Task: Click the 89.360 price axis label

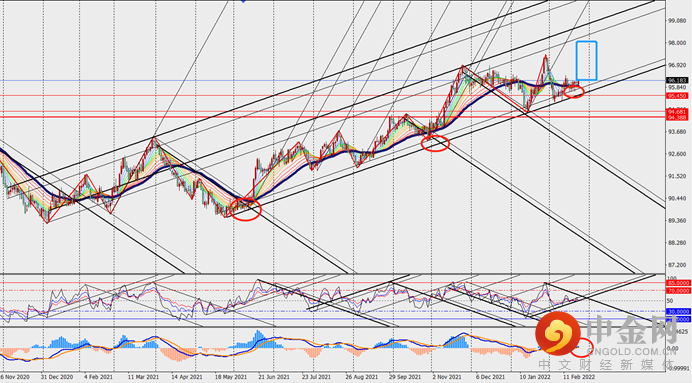Action: [676, 221]
